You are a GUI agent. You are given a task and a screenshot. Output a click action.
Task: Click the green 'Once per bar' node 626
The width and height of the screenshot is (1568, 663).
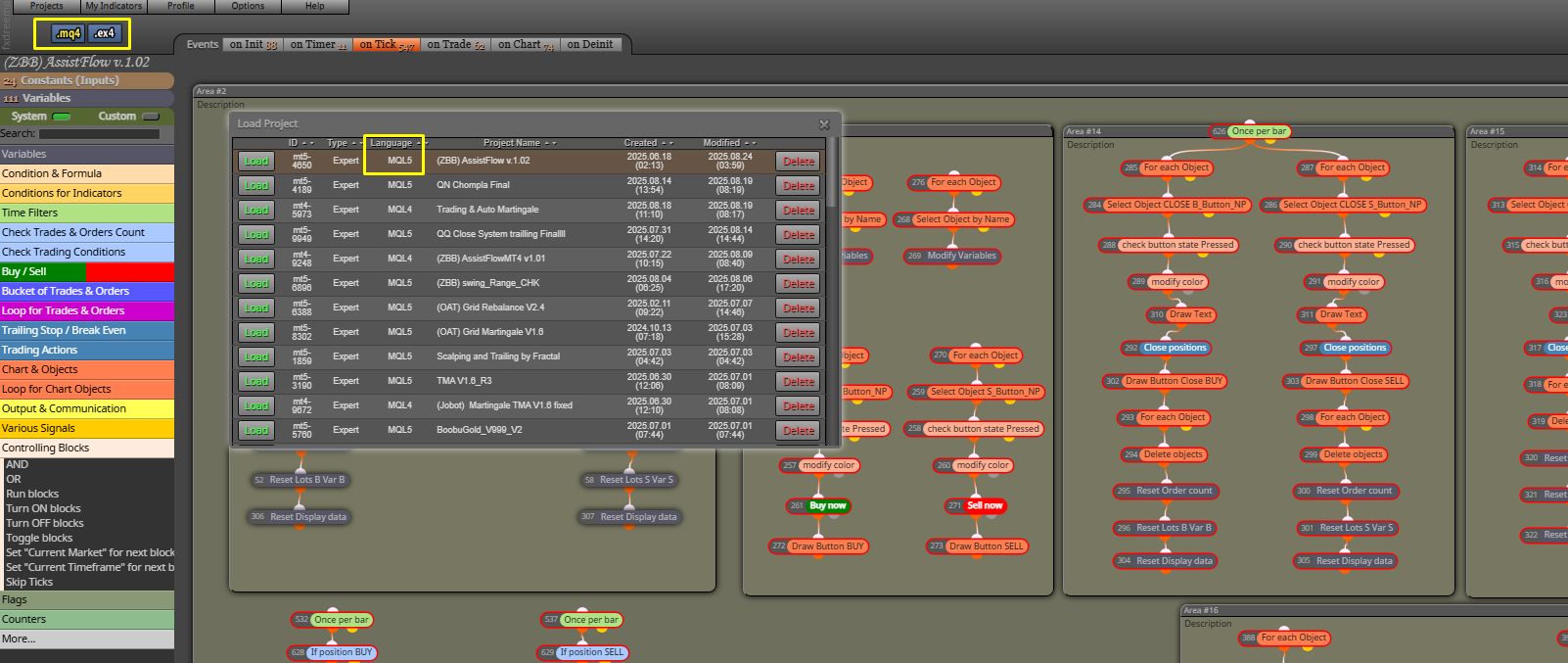(1251, 131)
